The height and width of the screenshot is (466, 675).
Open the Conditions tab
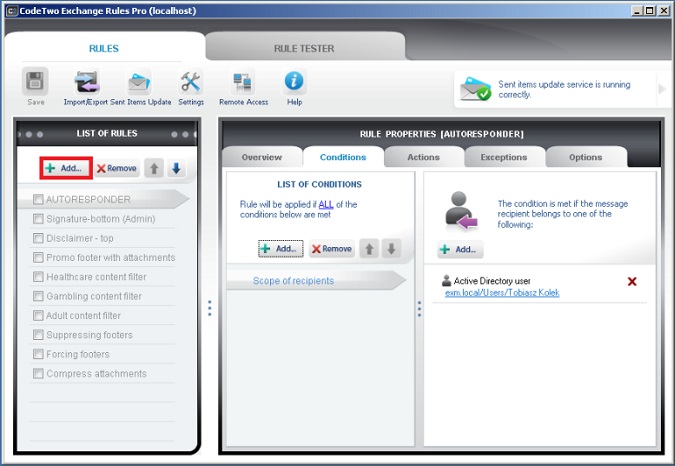tap(343, 157)
